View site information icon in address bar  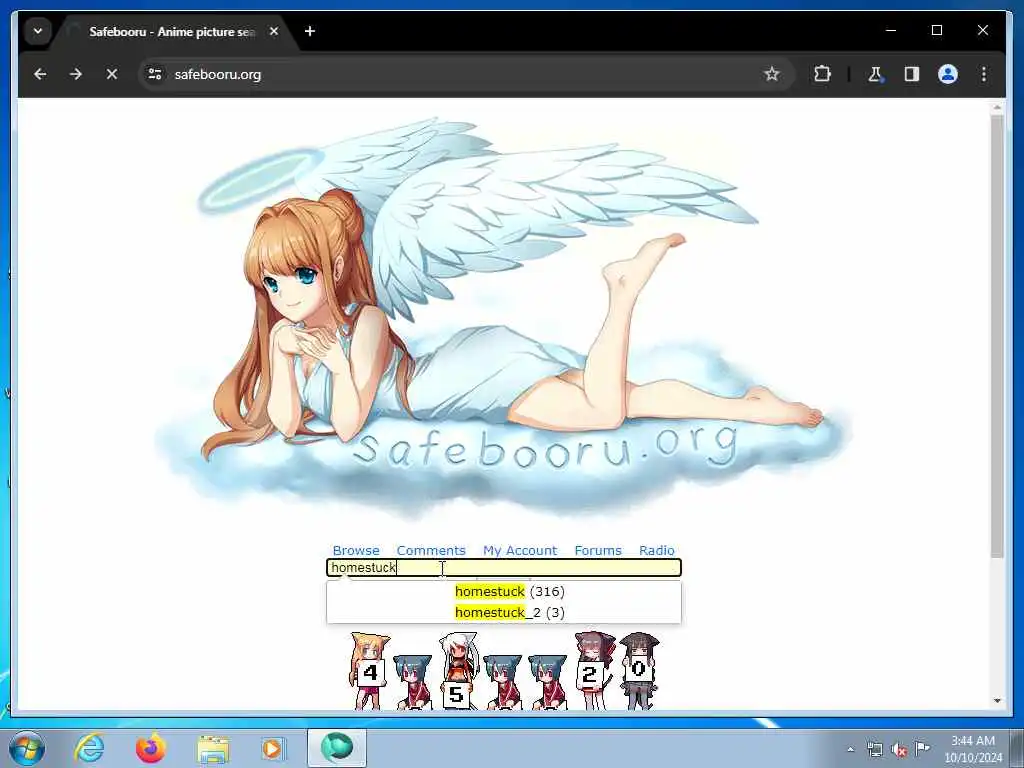click(x=155, y=74)
